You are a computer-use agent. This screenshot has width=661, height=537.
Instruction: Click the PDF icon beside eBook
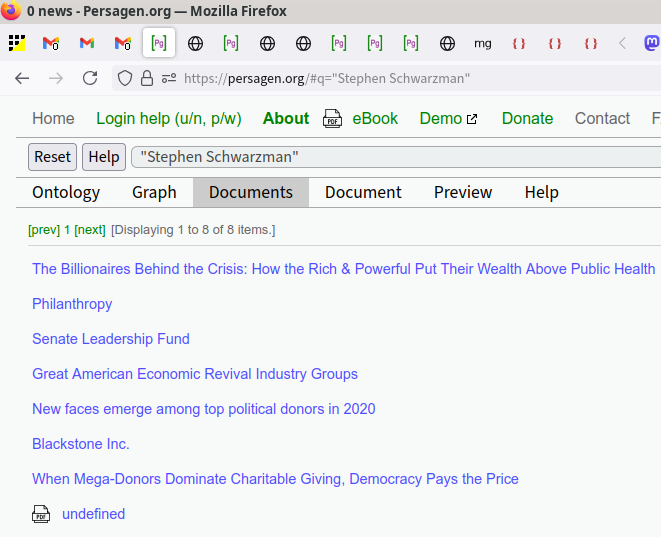point(332,118)
